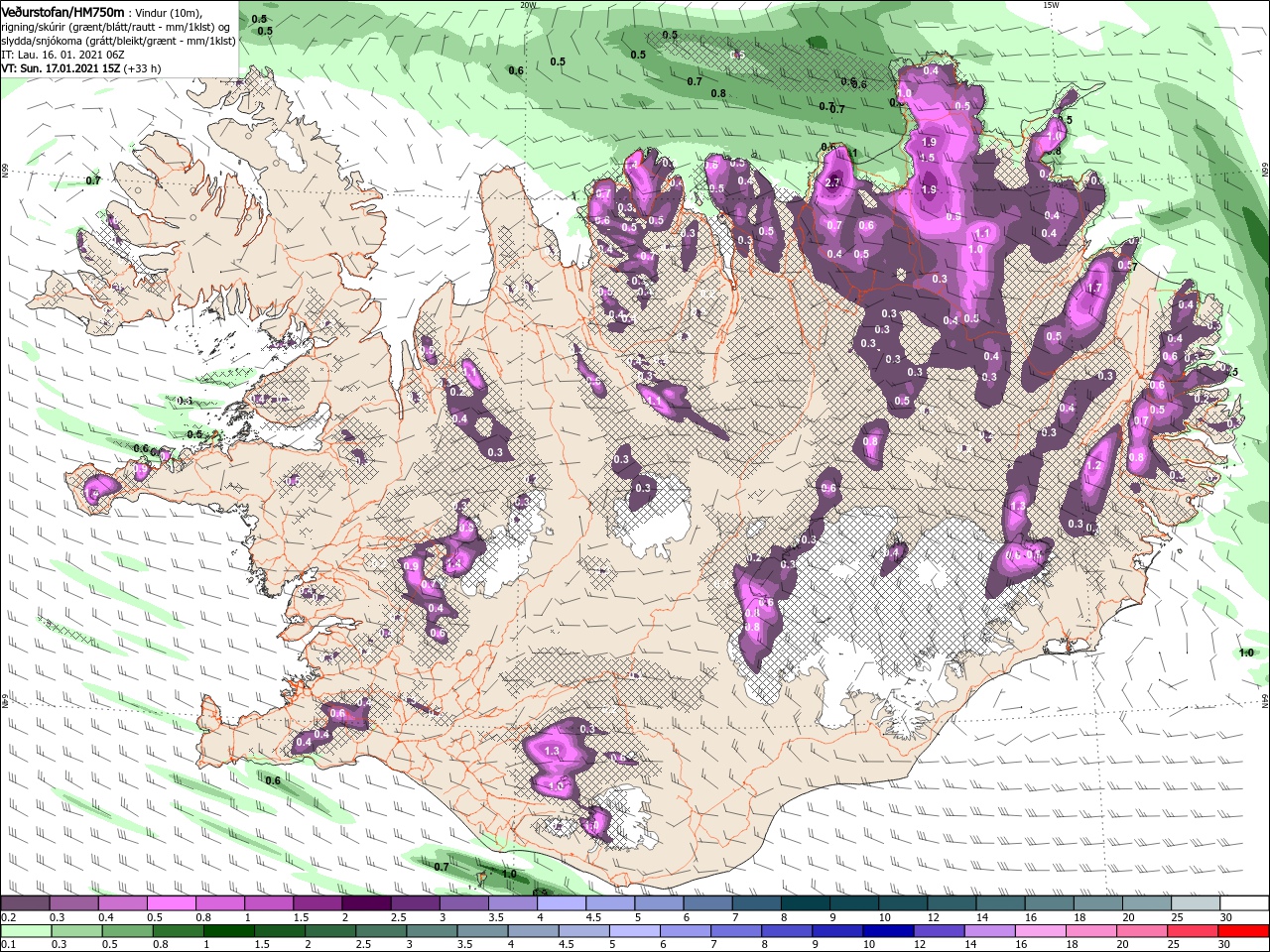Click the 20 mm grey snow swatch
This screenshot has height=952, width=1270.
[x=1147, y=903]
